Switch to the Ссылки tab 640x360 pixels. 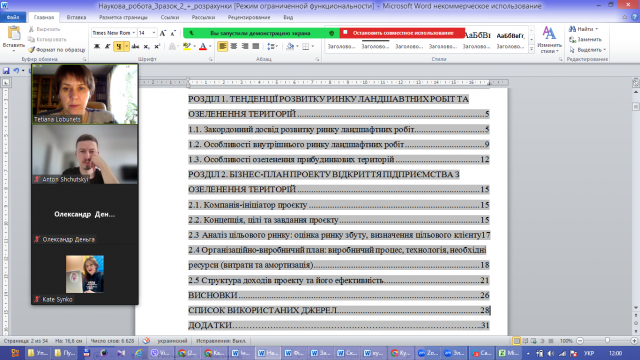(170, 17)
